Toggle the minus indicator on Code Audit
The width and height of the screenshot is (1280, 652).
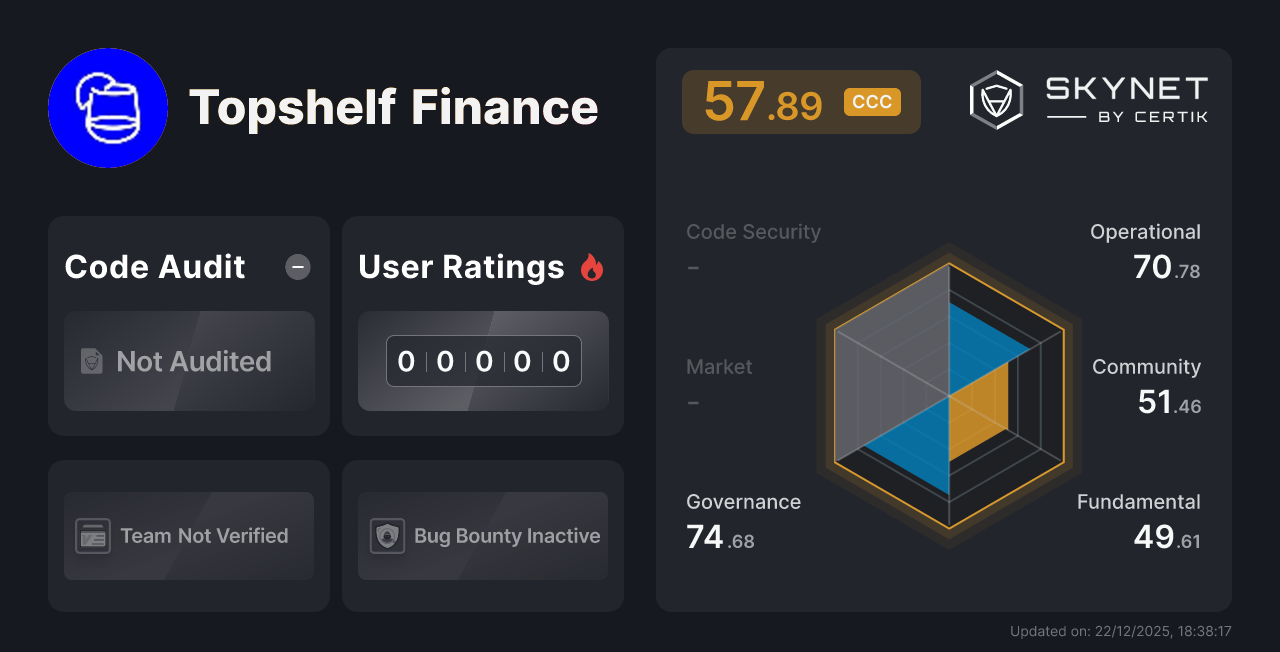tap(297, 266)
